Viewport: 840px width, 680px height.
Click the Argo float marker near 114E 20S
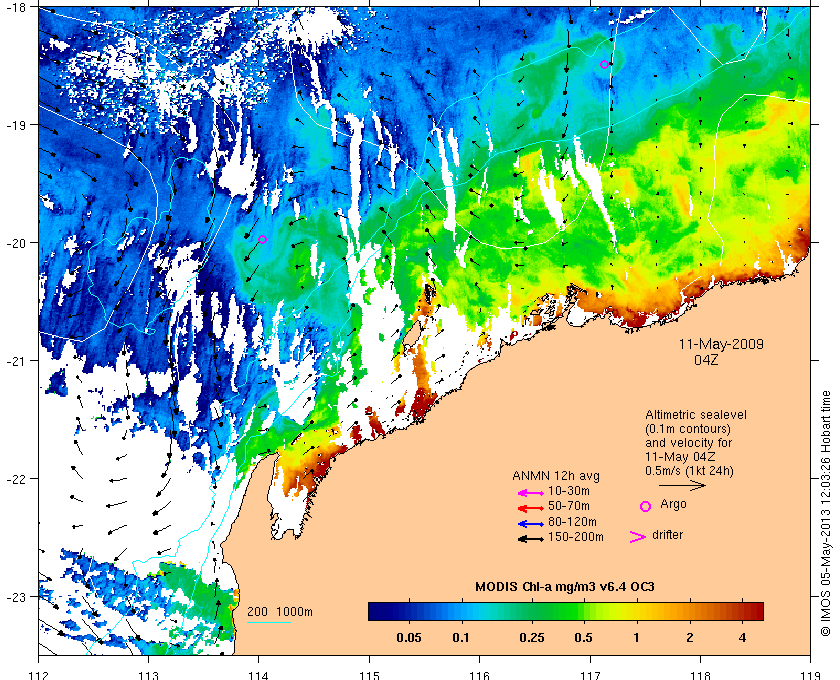point(262,240)
